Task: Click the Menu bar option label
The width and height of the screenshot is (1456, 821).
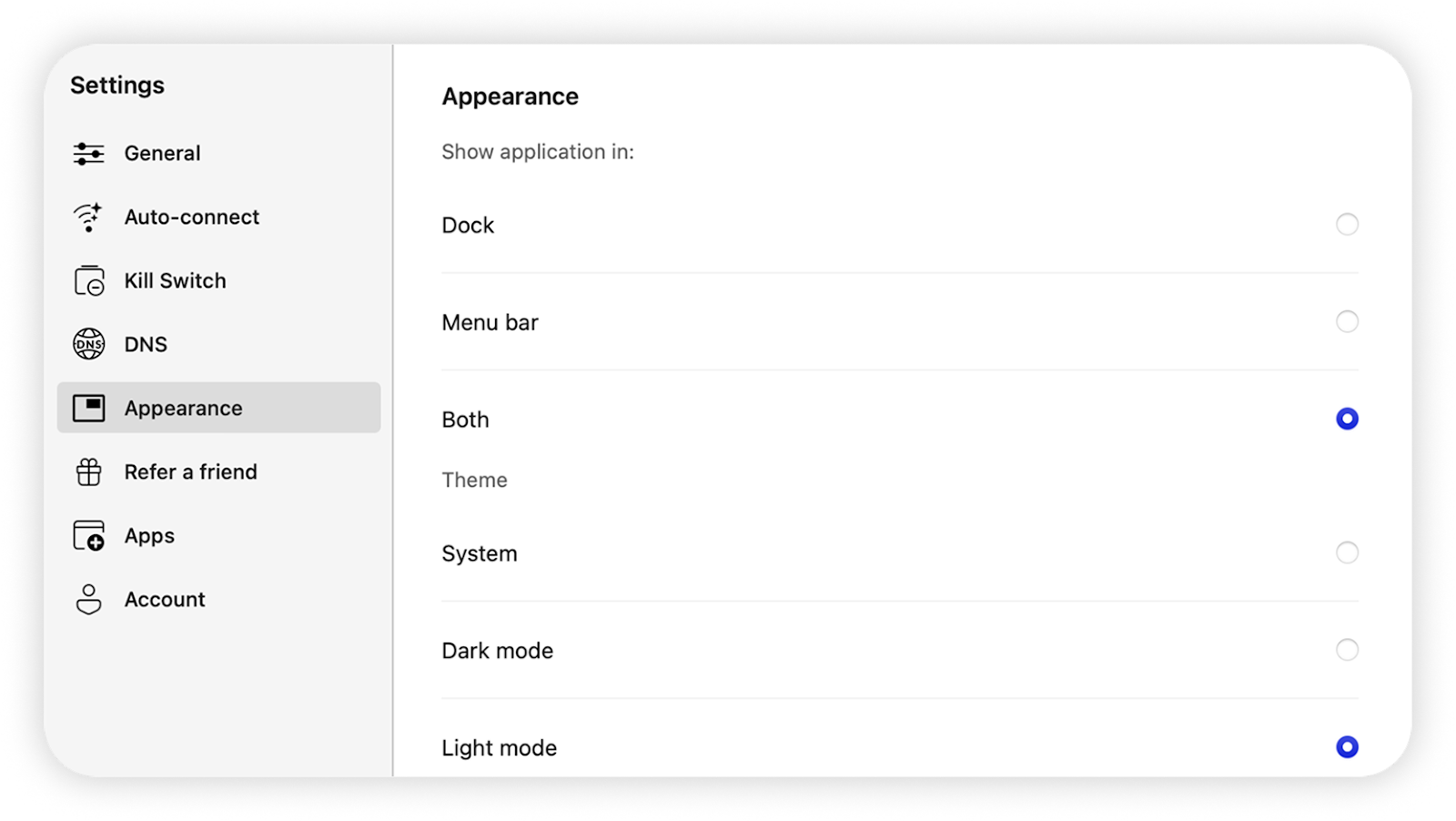Action: pos(490,323)
